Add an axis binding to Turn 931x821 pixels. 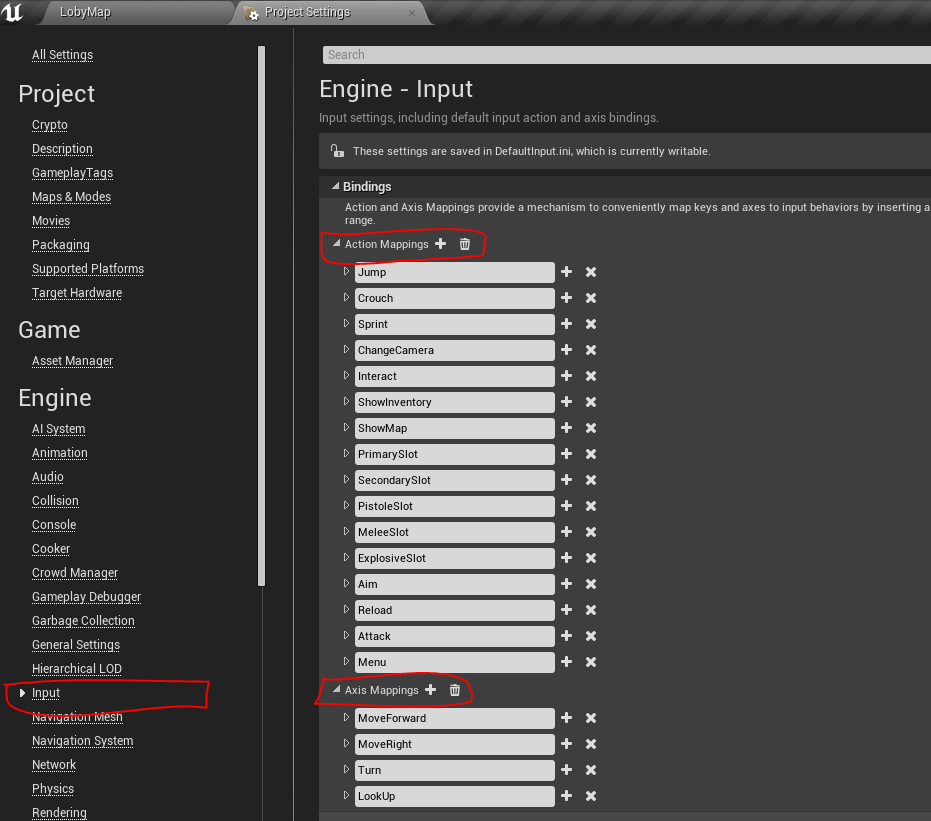pyautogui.click(x=566, y=770)
